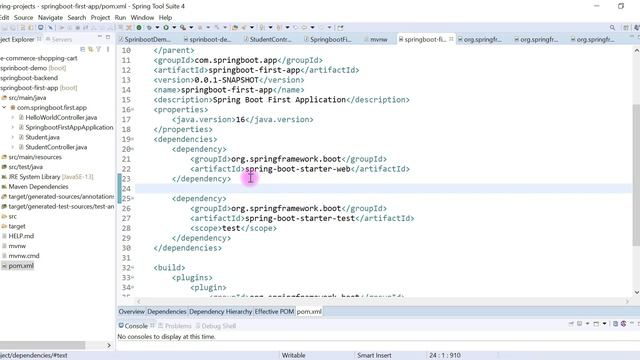Switch to the SpringbootFi... editor tab
The height and width of the screenshot is (360, 640).
(328, 39)
